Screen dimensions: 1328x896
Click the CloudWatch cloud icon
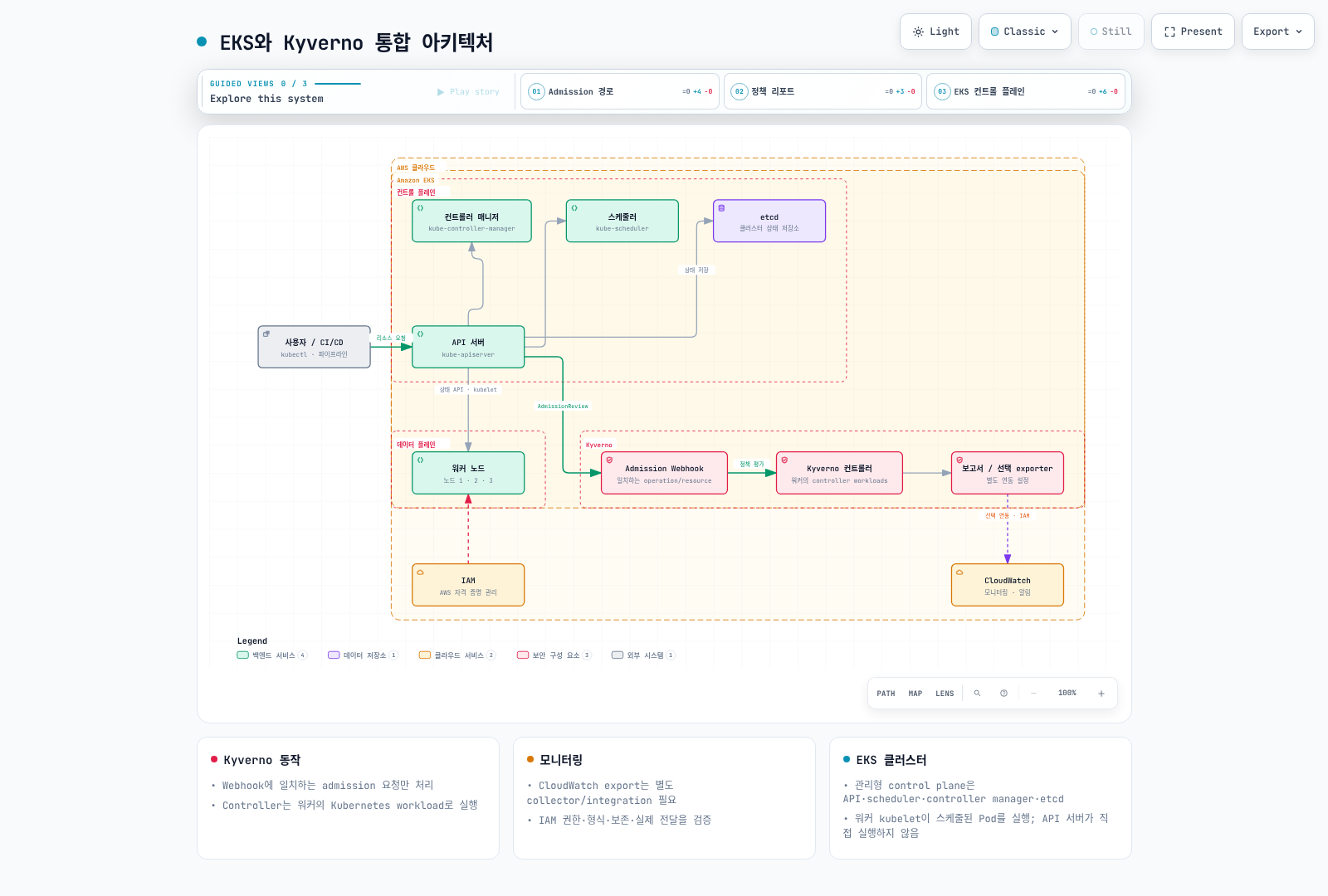pyautogui.click(x=959, y=572)
